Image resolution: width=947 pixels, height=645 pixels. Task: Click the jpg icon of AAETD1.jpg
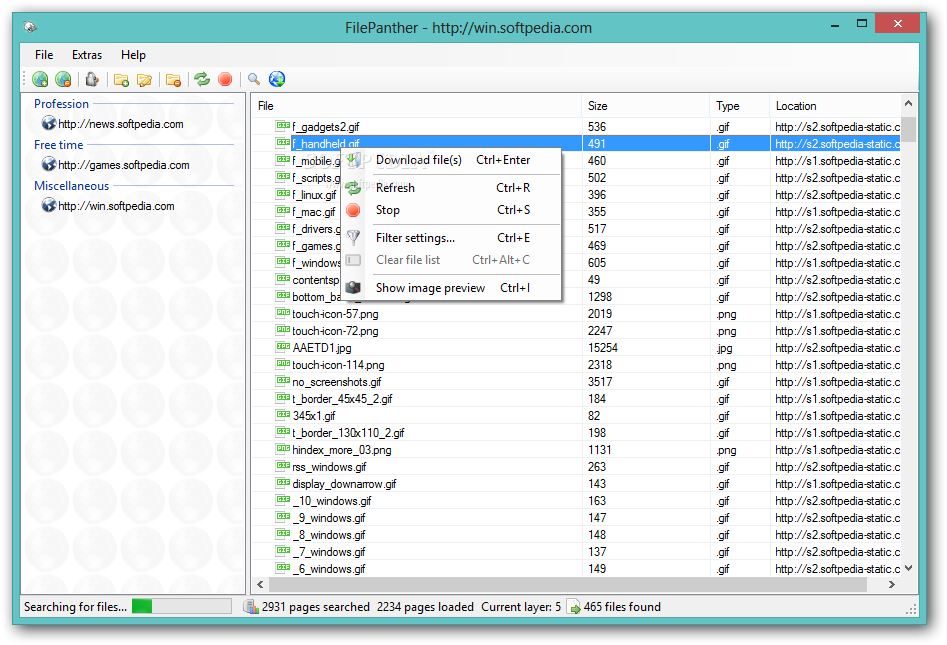(283, 347)
